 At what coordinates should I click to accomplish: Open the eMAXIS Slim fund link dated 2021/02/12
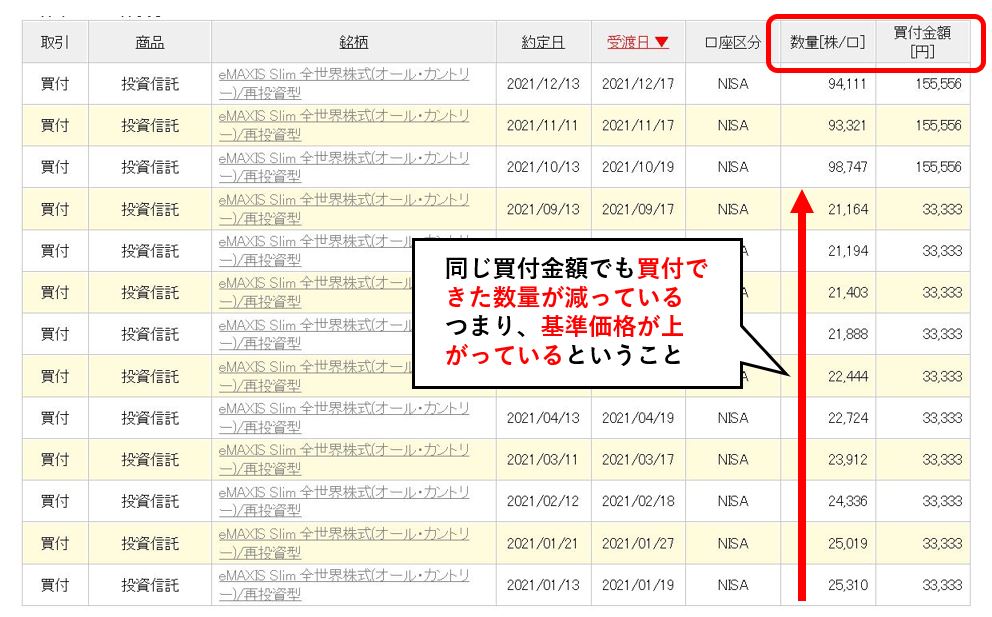(x=344, y=501)
